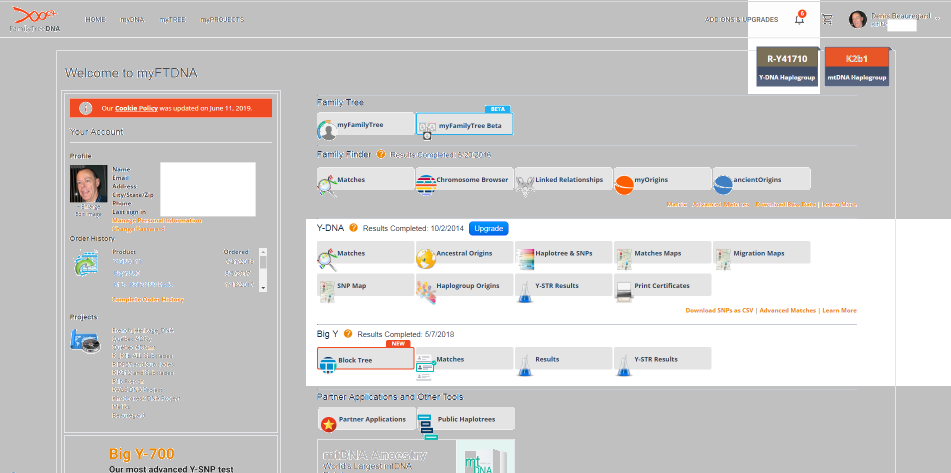Open the myTREE menu
This screenshot has height=473, width=951.
tap(172, 19)
